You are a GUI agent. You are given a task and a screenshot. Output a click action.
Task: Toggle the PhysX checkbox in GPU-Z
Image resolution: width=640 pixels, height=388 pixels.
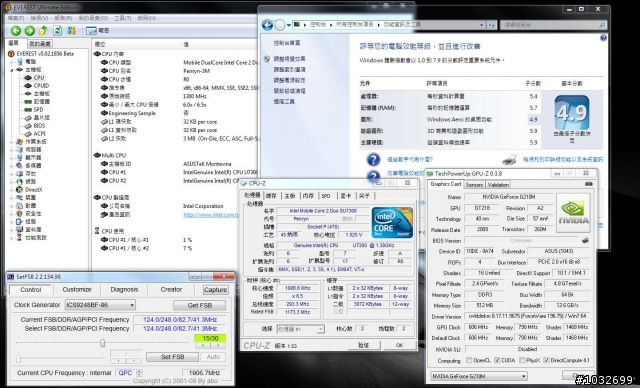click(522, 360)
